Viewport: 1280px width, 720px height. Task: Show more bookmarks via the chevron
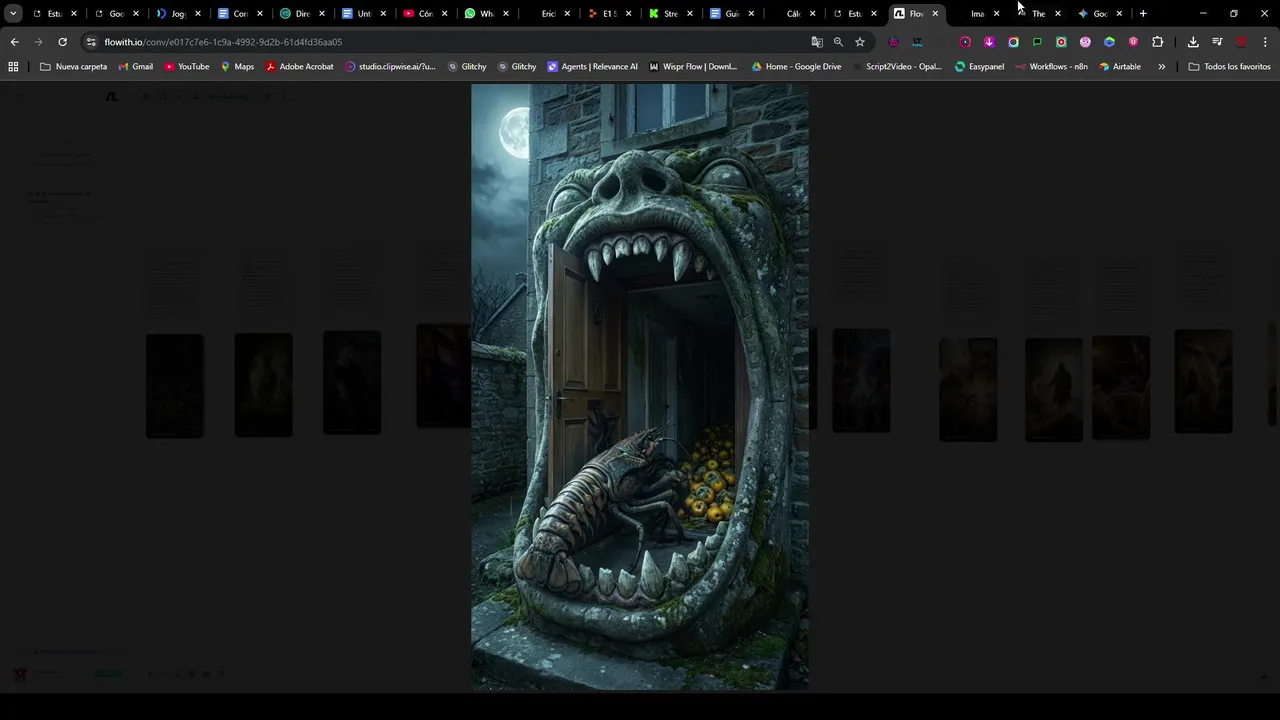click(x=1161, y=67)
